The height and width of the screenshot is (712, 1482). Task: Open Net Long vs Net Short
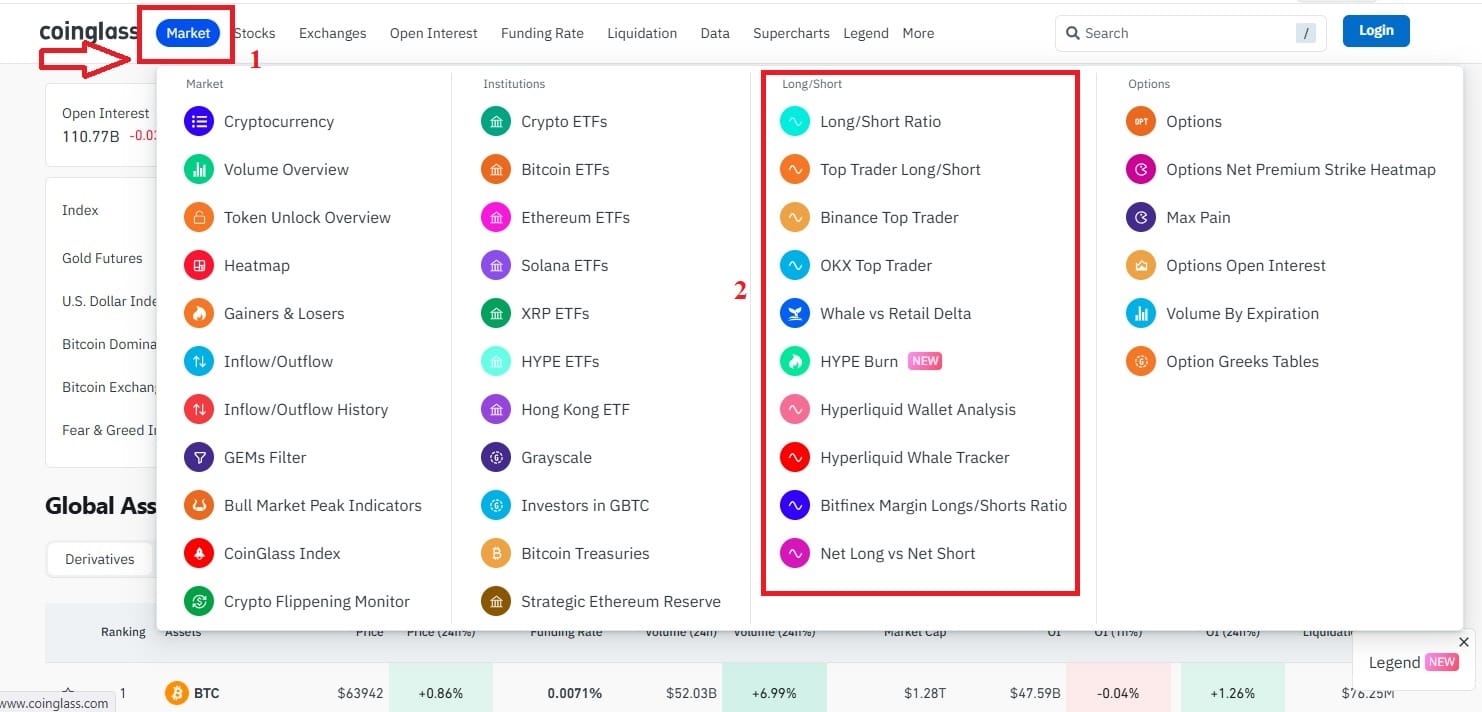coord(897,553)
